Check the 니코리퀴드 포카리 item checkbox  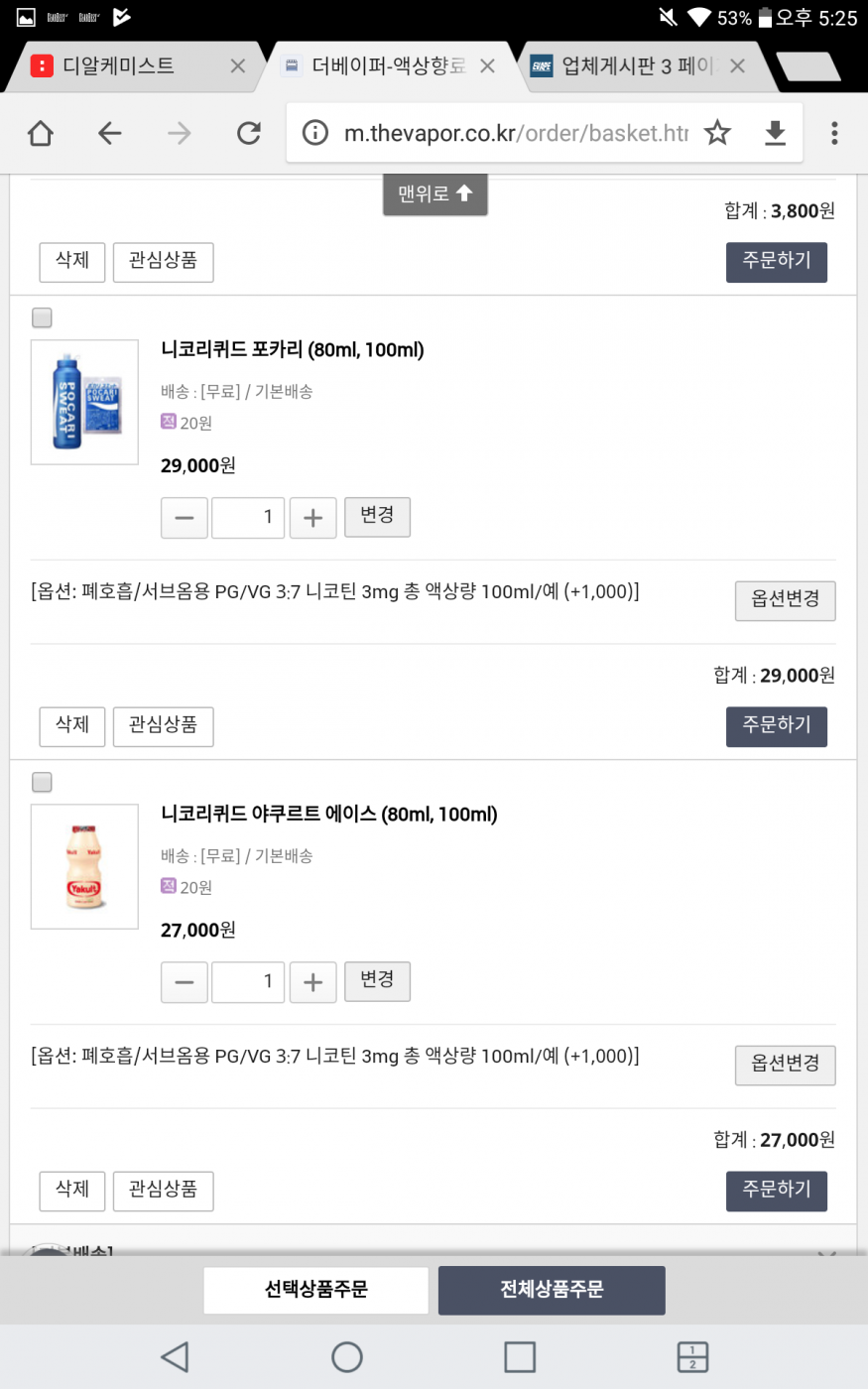coord(42,317)
